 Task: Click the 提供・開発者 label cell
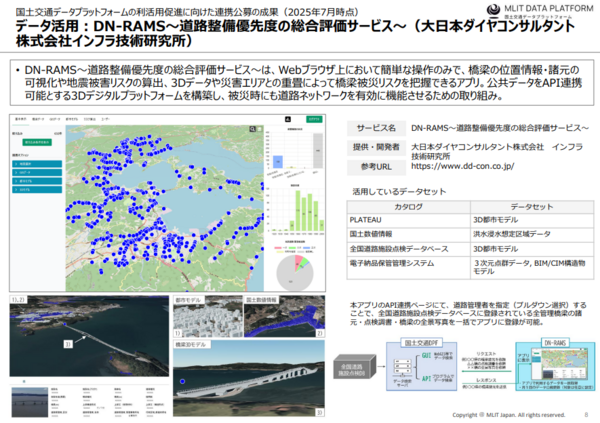coord(376,147)
